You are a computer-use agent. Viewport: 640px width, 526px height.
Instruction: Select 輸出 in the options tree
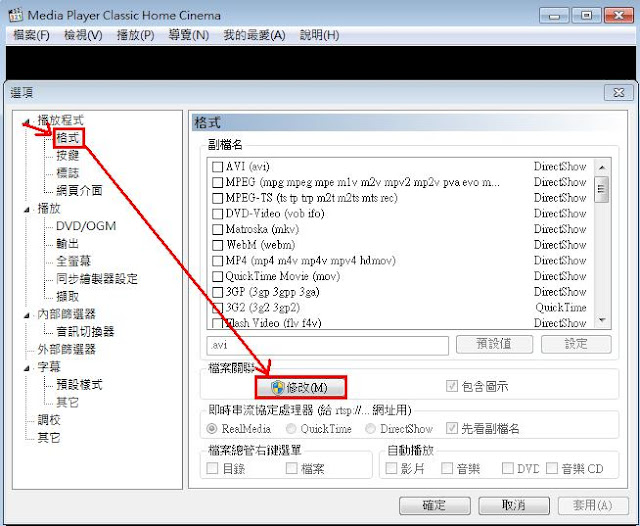tap(68, 244)
